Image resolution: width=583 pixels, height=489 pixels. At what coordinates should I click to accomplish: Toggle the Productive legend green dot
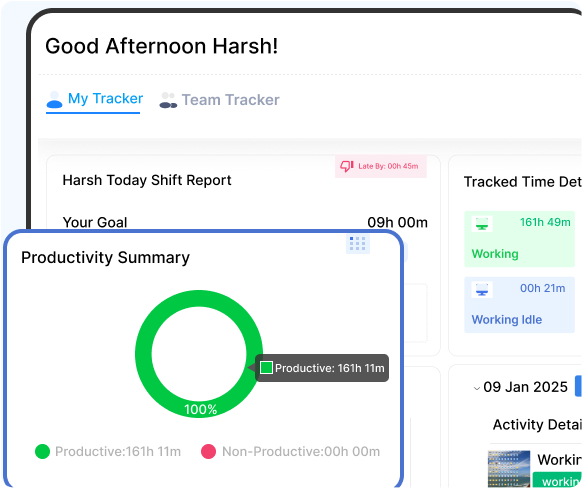pyautogui.click(x=42, y=451)
